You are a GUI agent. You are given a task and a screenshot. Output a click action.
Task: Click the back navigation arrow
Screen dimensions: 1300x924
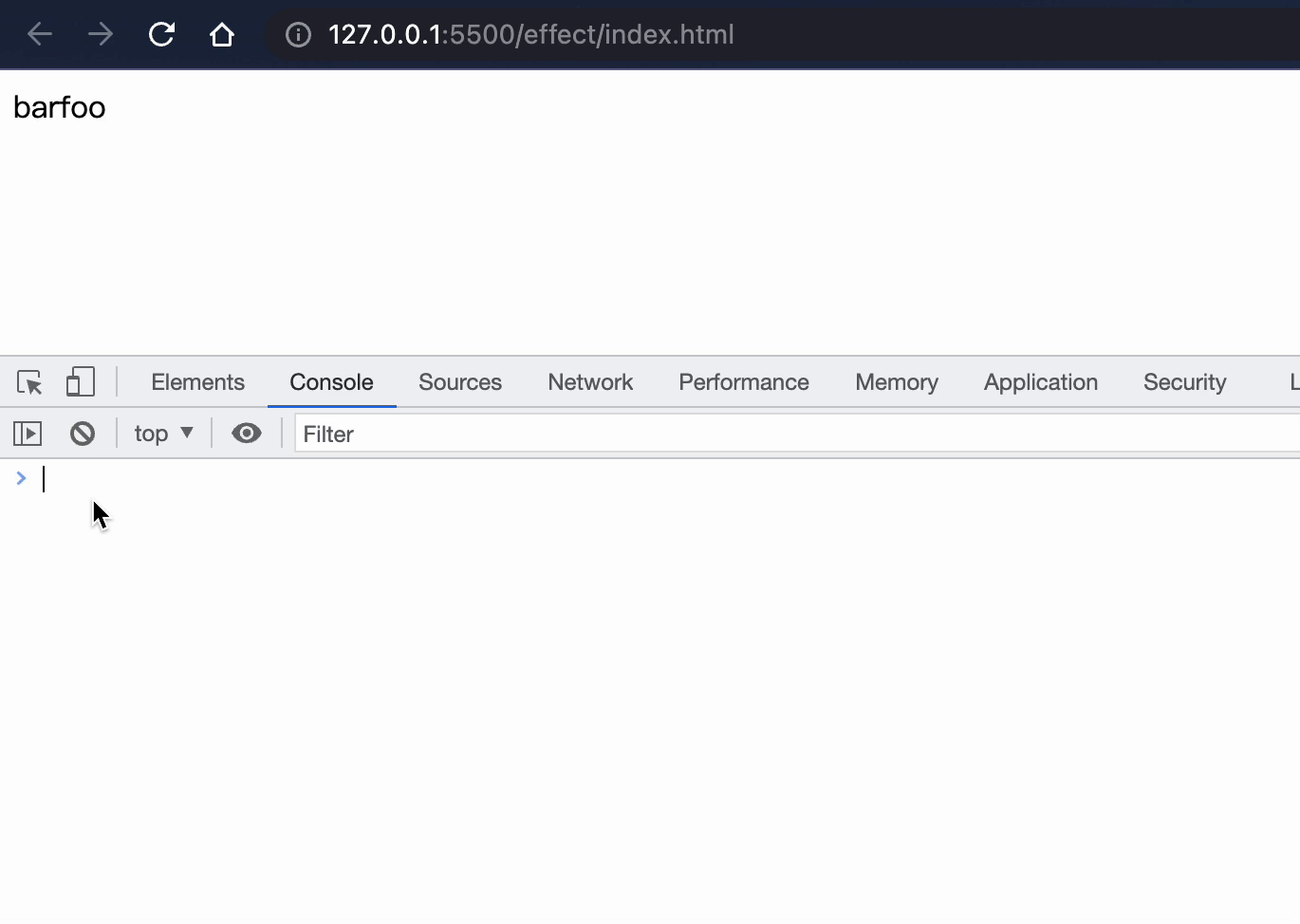[39, 34]
